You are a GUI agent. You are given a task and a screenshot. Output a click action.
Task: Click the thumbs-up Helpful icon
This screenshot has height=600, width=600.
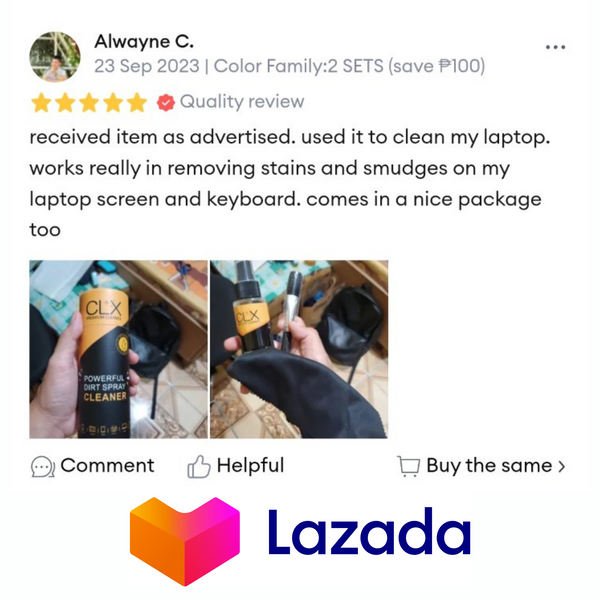199,466
